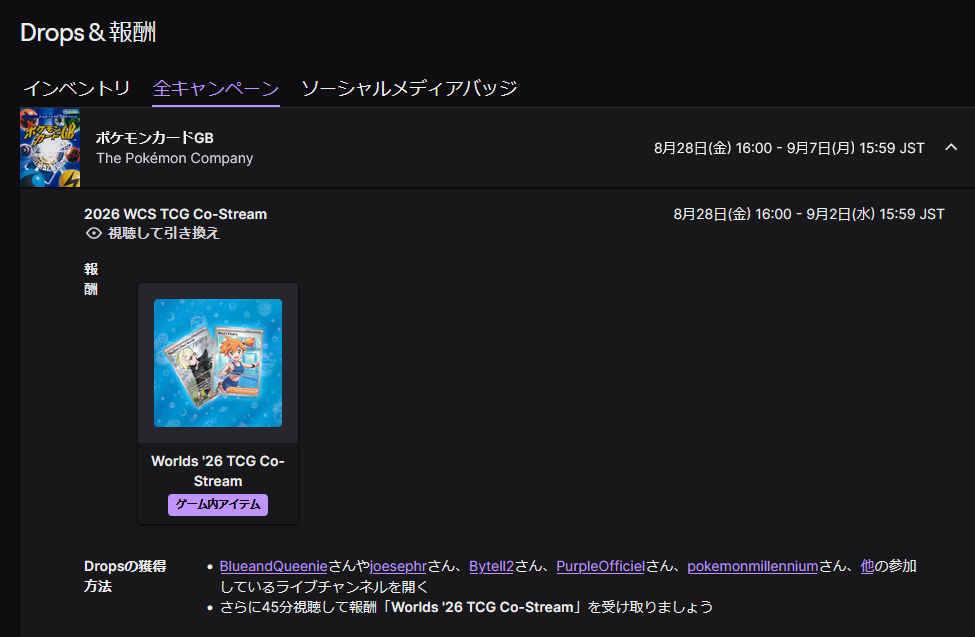
Task: Click The Pokémon Company text
Action: tap(175, 158)
